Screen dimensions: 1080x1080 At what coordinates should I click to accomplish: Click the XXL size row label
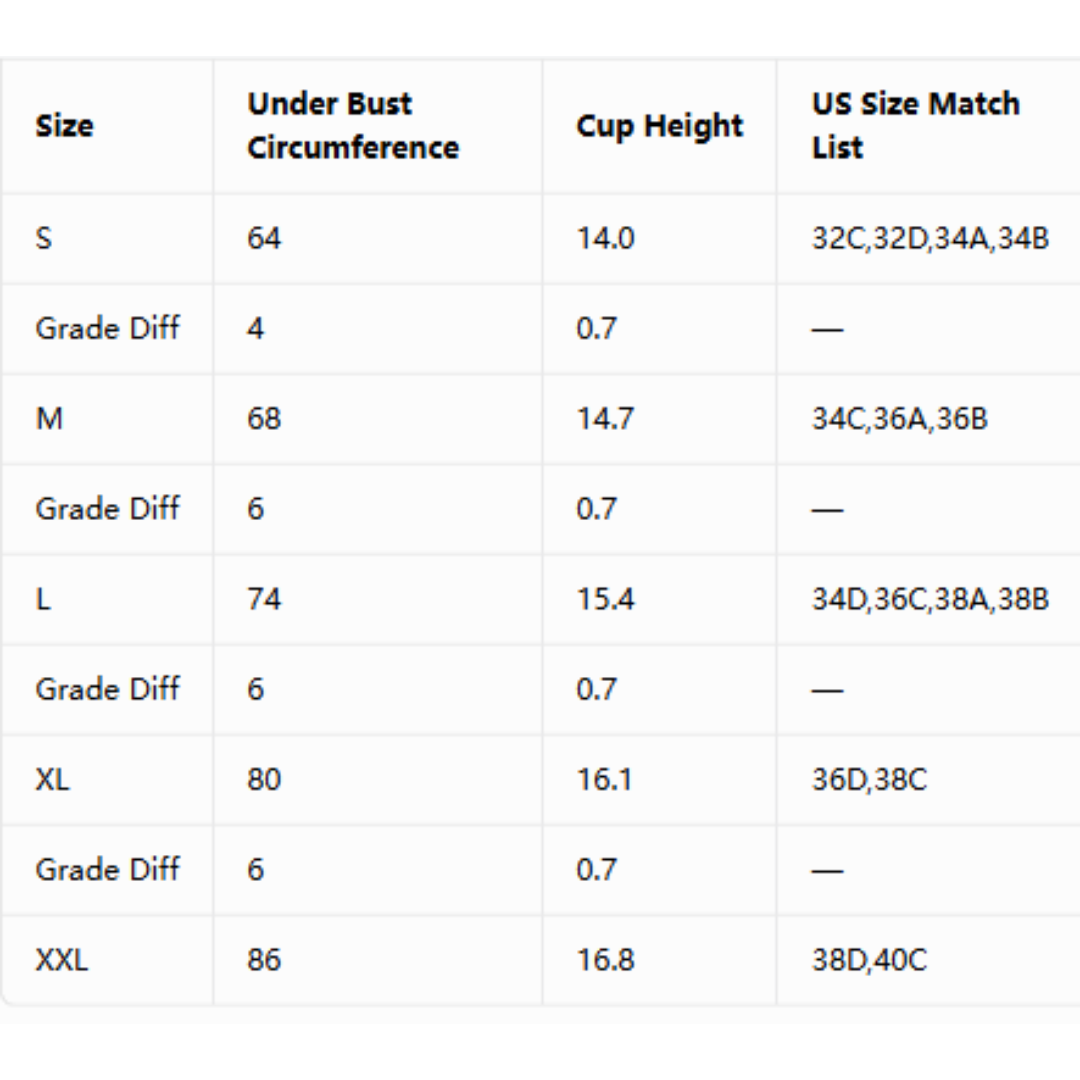[x=62, y=960]
